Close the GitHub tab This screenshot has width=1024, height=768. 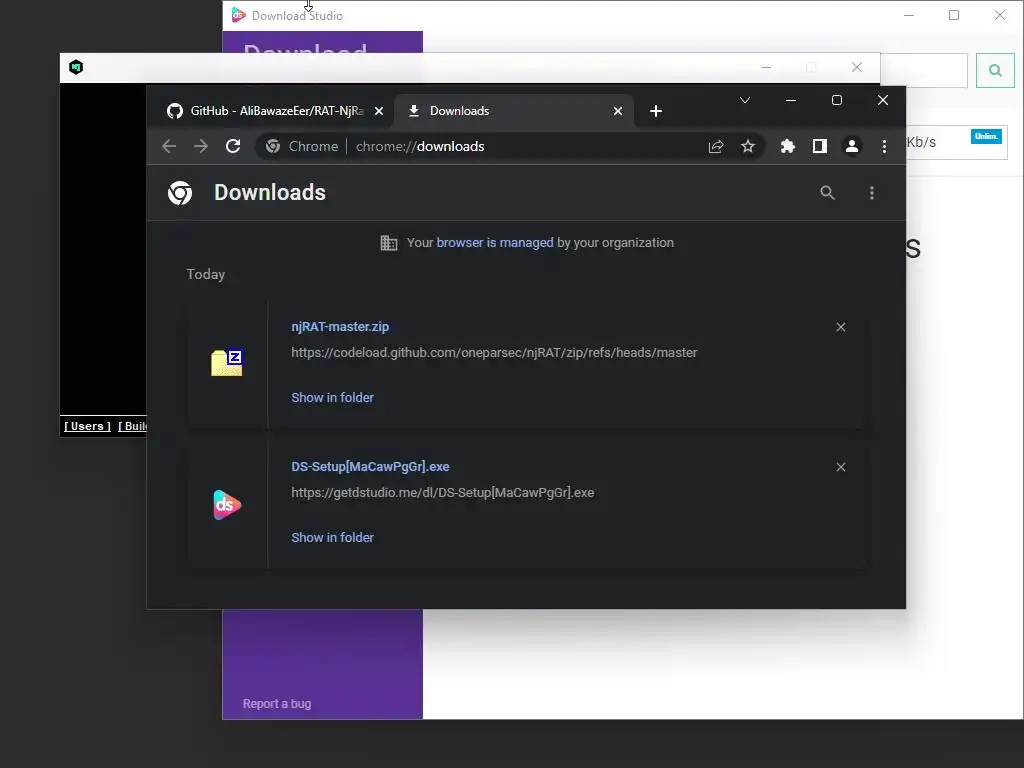(379, 111)
